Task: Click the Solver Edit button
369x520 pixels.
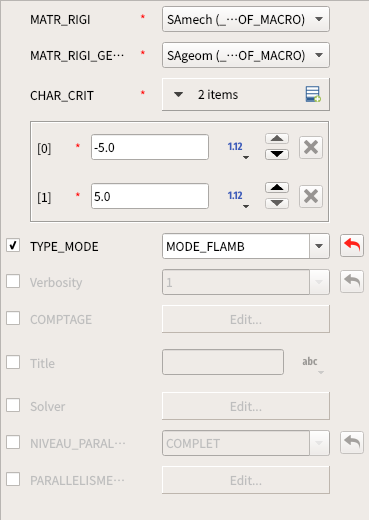Action: point(246,406)
